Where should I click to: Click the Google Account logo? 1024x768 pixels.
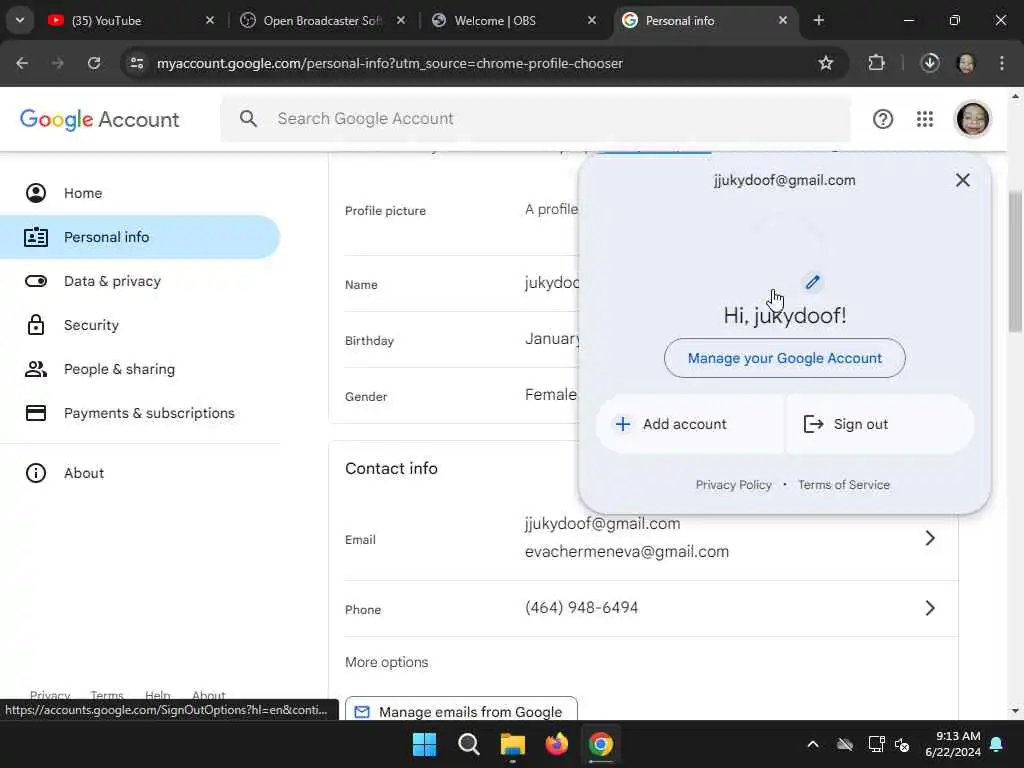pos(99,120)
